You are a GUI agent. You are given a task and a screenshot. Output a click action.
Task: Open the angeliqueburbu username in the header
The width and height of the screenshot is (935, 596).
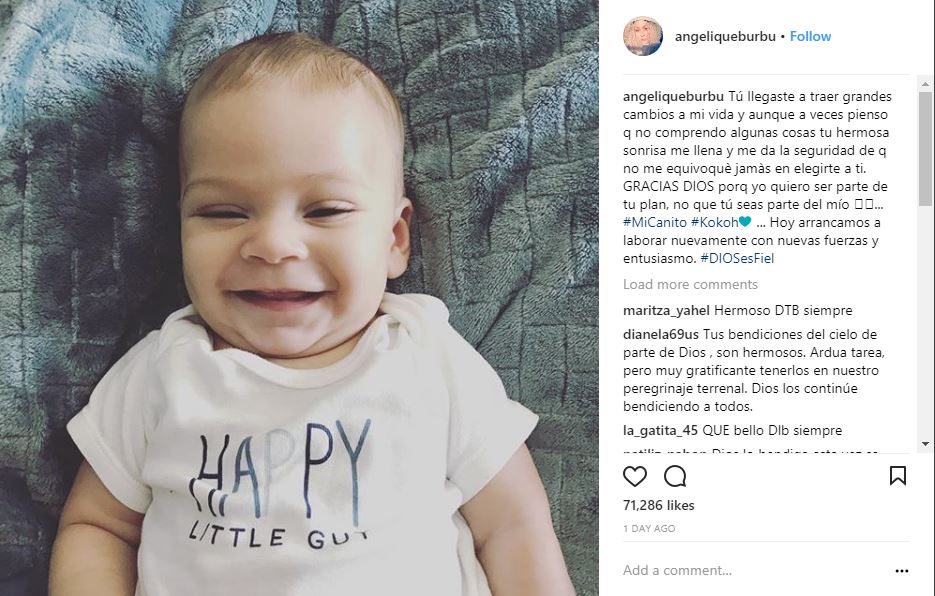click(x=725, y=36)
